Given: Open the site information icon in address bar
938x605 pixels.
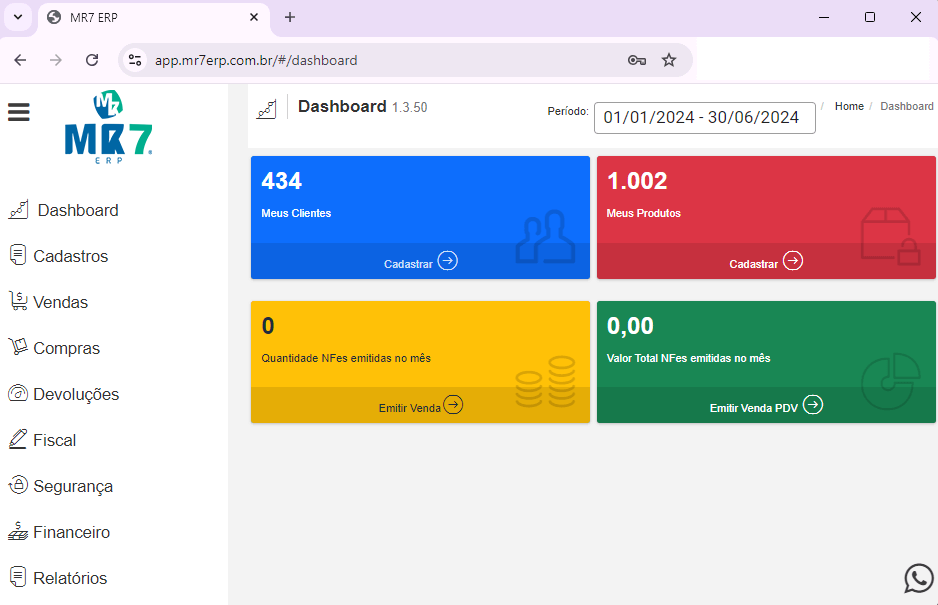Looking at the screenshot, I should point(135,60).
